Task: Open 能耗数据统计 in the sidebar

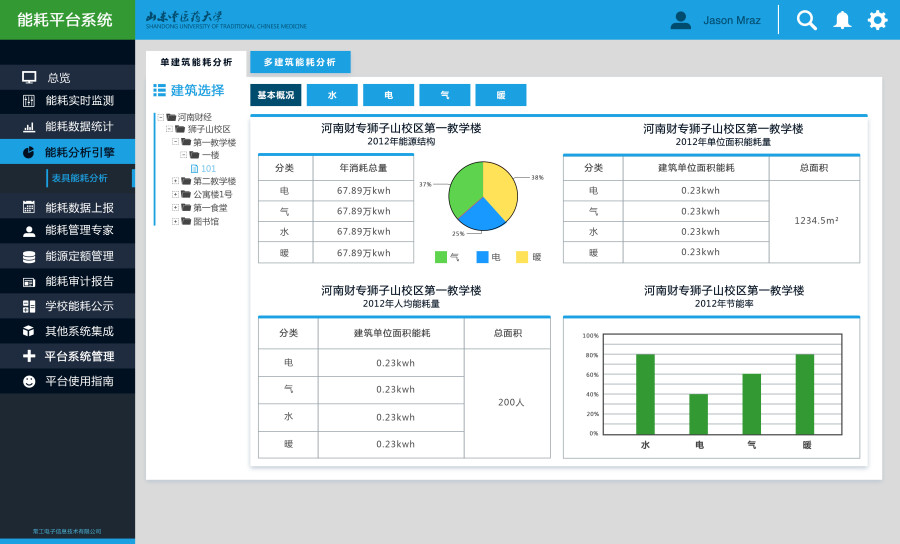Action: (67, 127)
